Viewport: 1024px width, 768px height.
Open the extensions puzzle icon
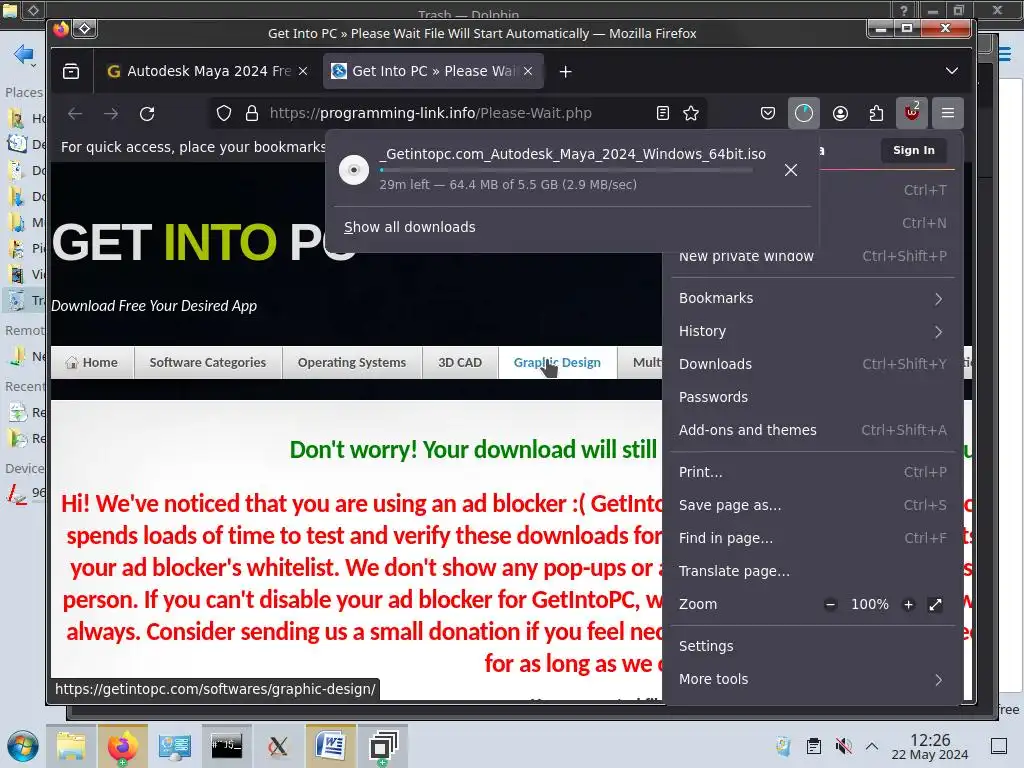[876, 114]
